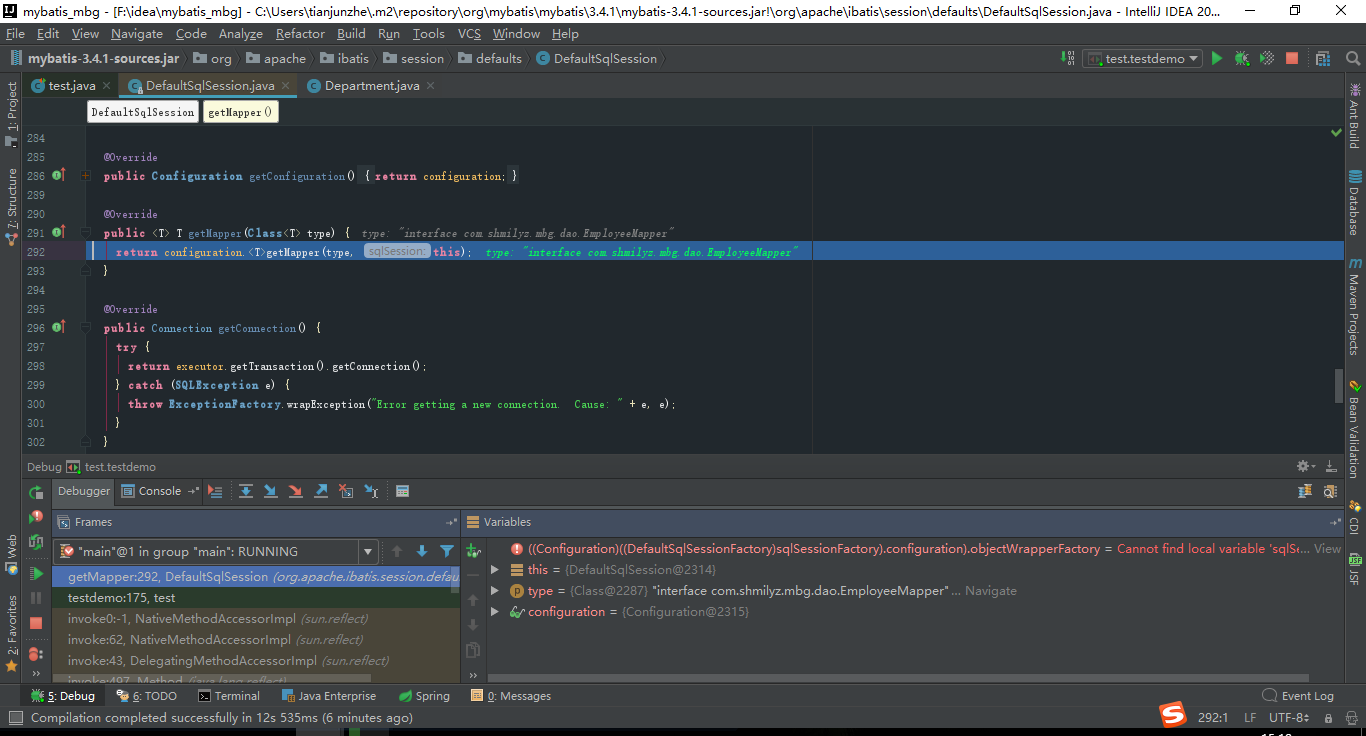
Task: Open the Refactor menu
Action: (x=300, y=33)
